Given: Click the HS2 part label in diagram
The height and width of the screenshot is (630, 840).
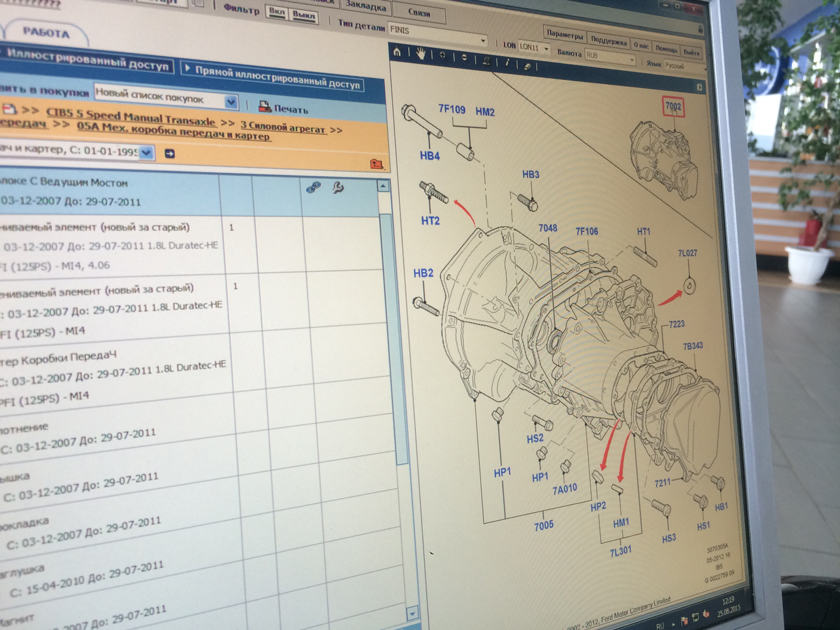Looking at the screenshot, I should [x=535, y=439].
